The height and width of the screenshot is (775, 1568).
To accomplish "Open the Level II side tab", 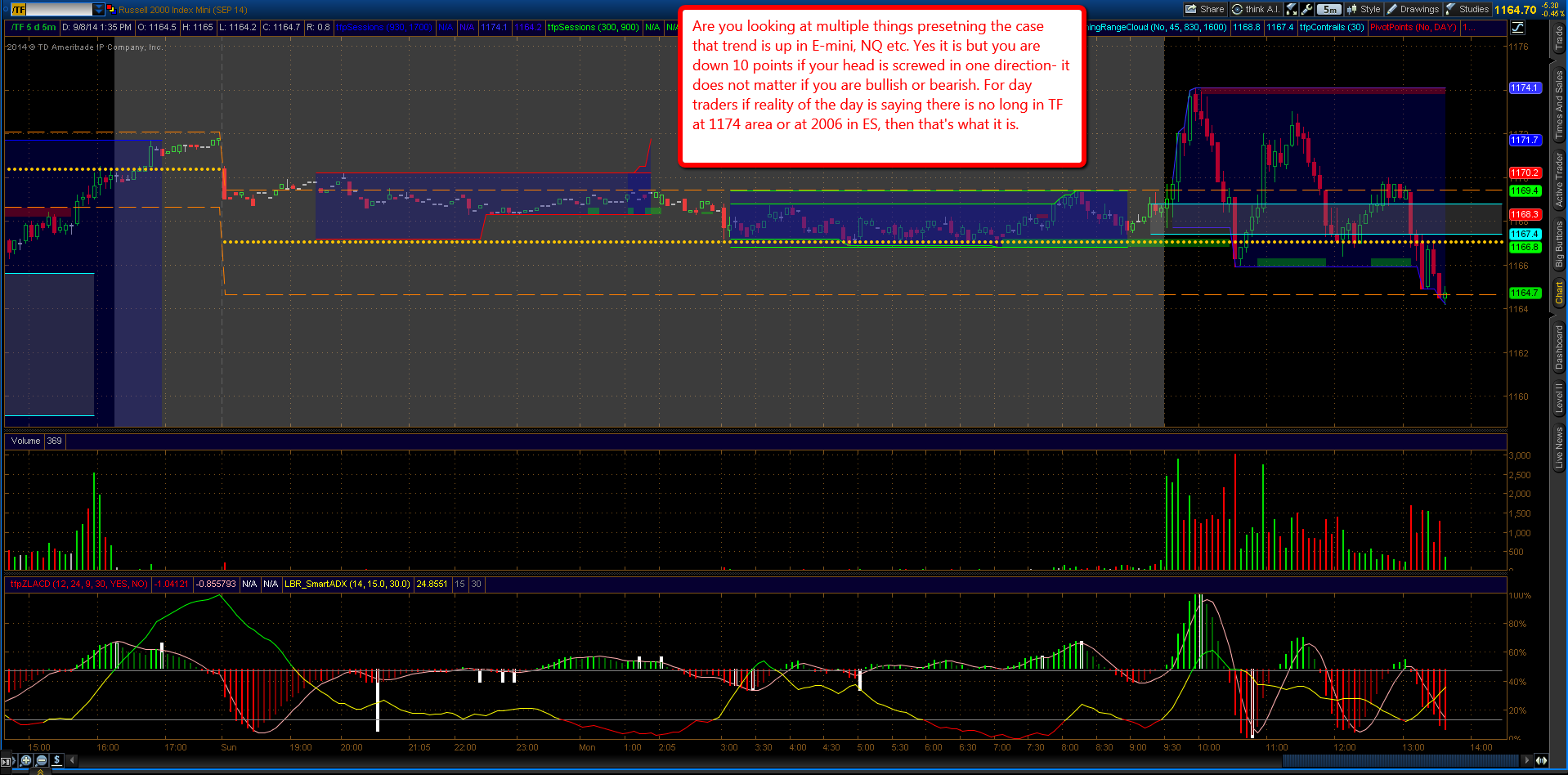I will (1559, 398).
